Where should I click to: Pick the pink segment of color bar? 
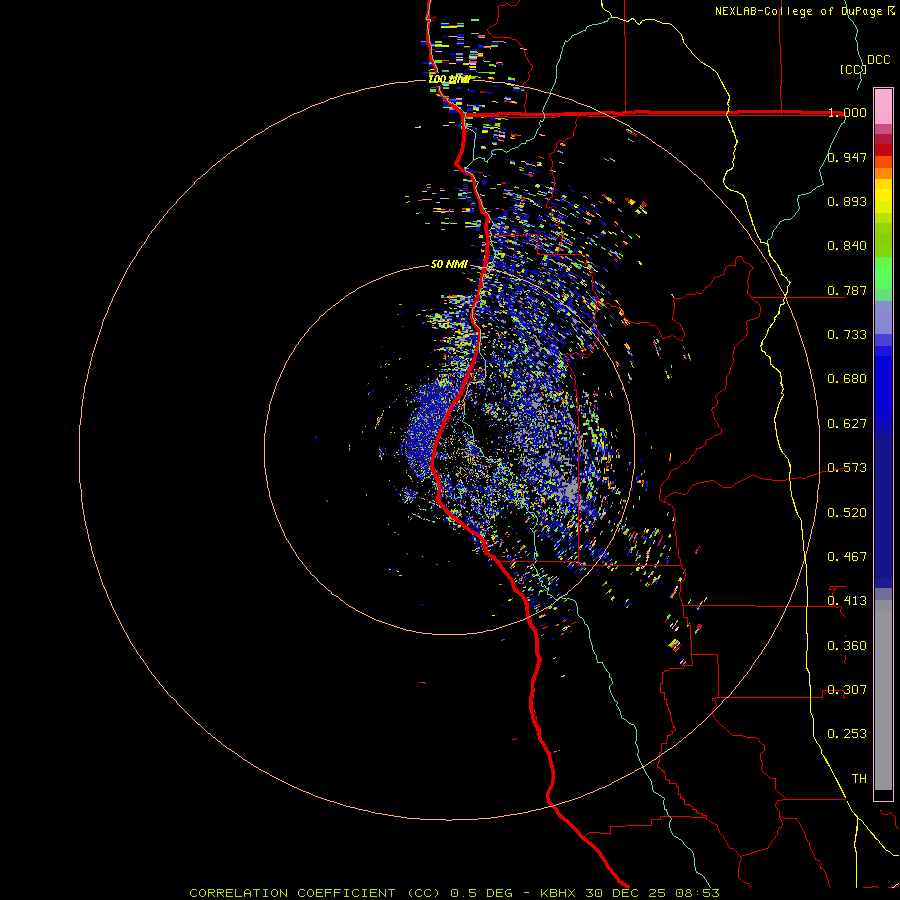883,106
